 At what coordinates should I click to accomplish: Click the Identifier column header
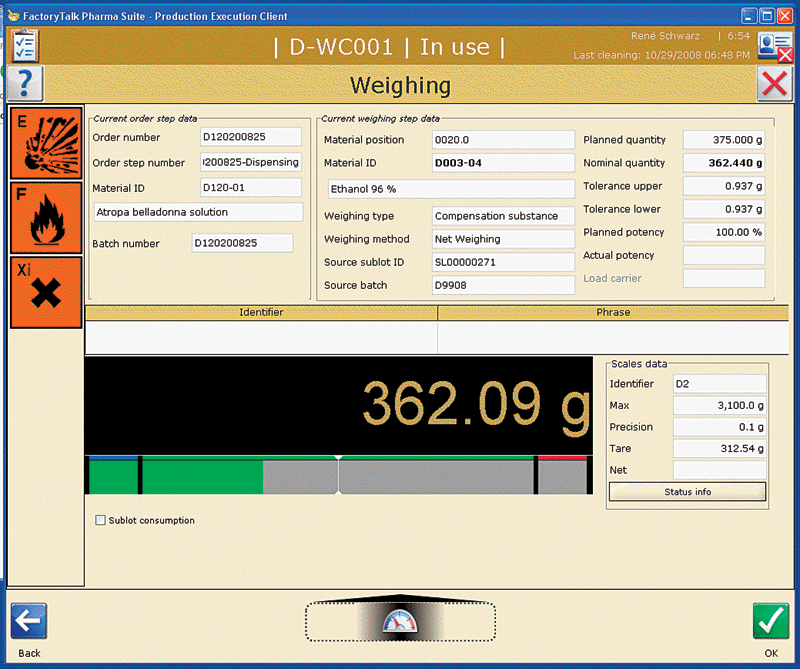[x=261, y=313]
